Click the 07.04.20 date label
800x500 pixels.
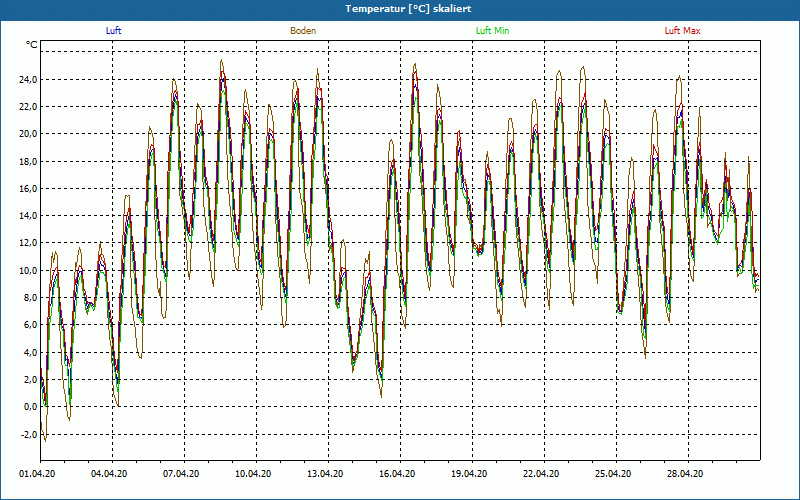pos(181,474)
